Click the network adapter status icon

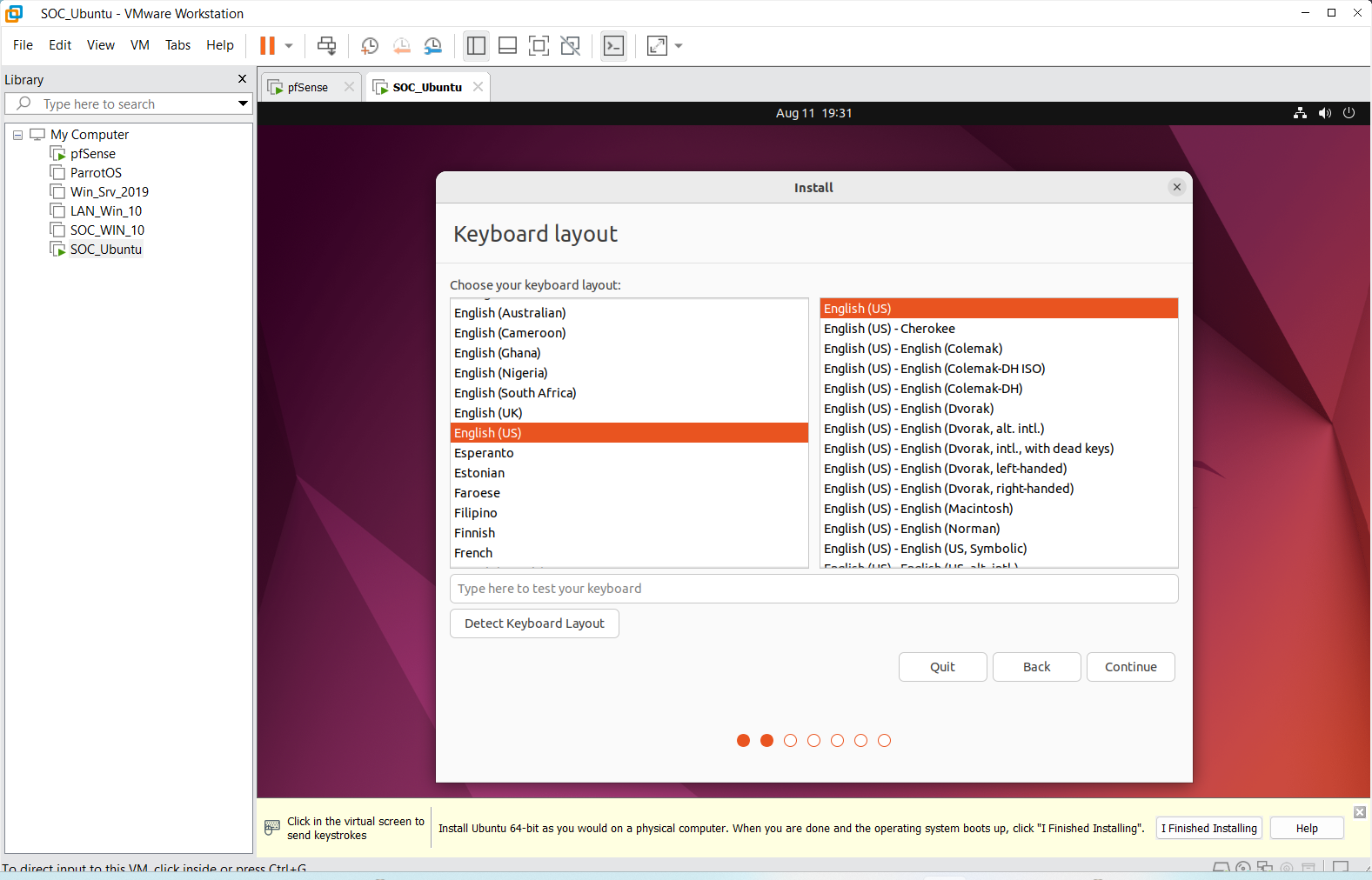click(1265, 868)
